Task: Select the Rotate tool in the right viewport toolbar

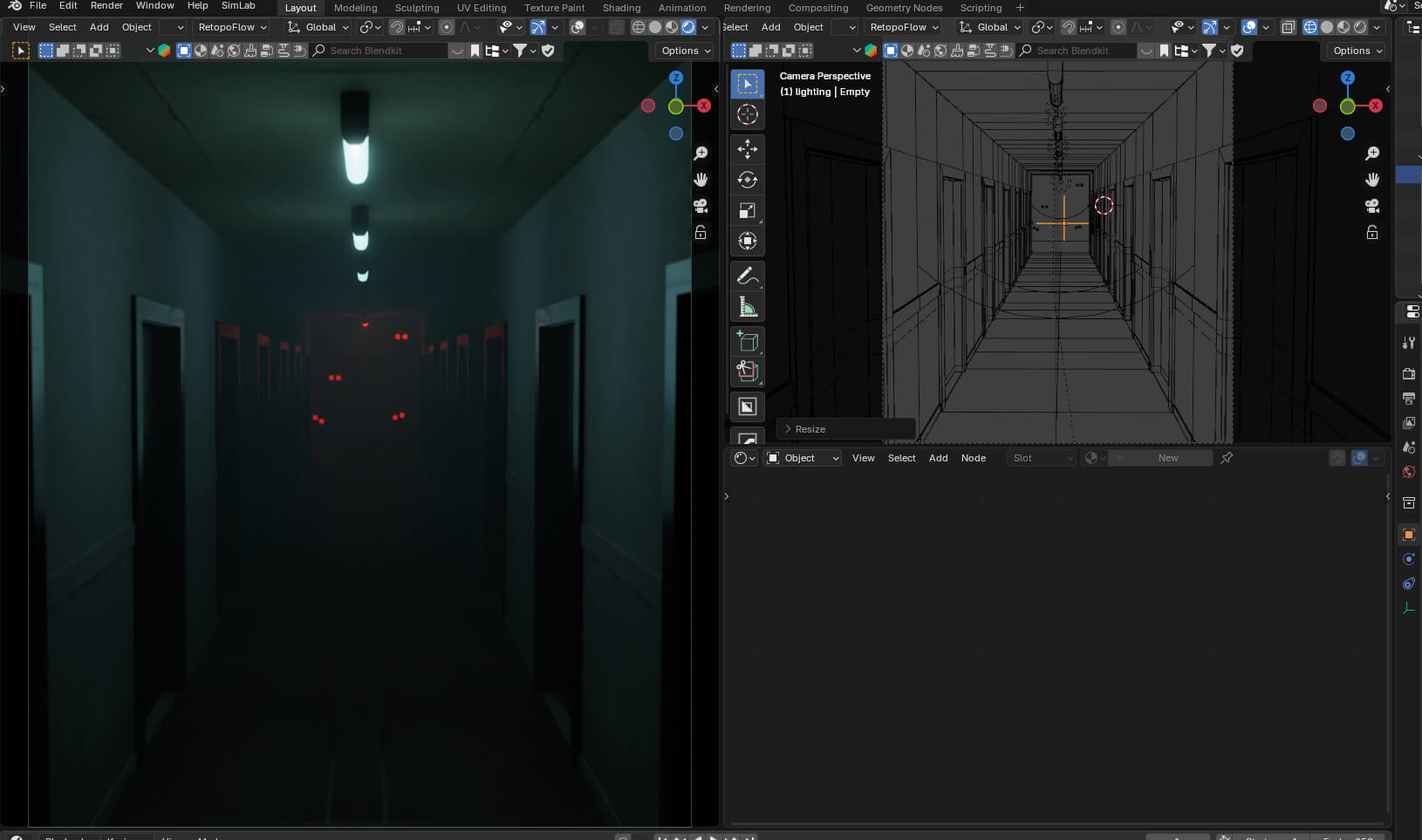Action: [x=748, y=180]
